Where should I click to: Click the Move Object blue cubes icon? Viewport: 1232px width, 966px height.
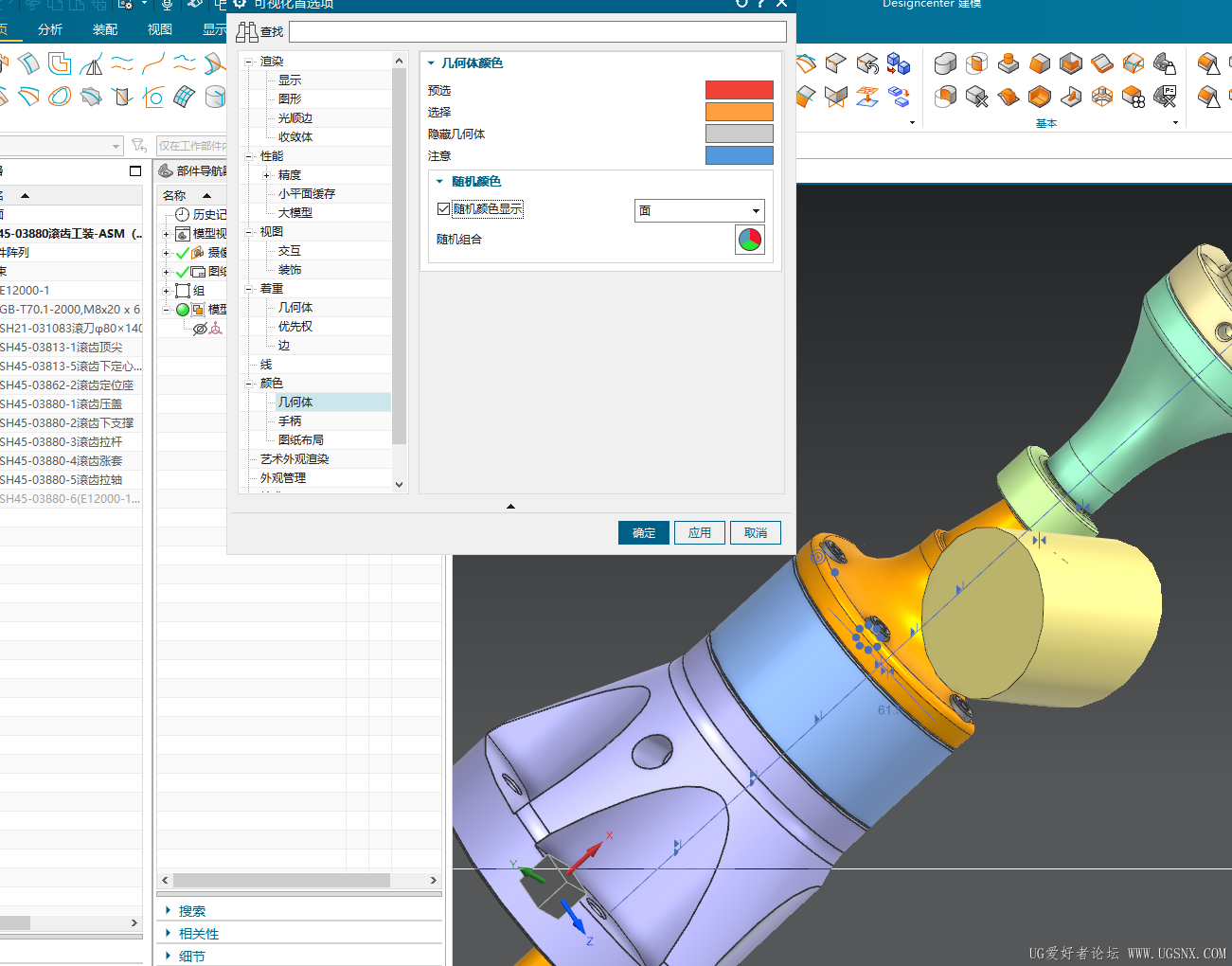click(x=898, y=64)
